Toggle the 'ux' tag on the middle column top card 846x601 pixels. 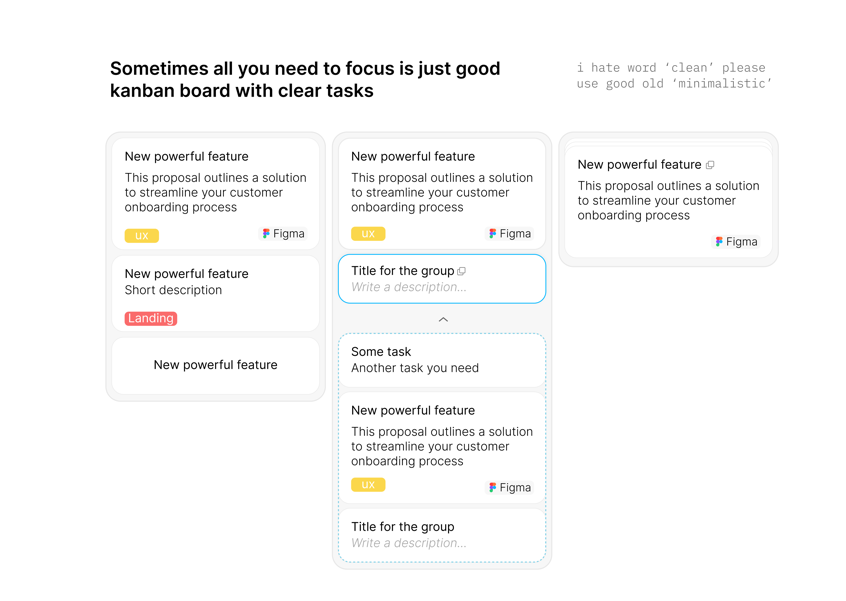click(368, 232)
